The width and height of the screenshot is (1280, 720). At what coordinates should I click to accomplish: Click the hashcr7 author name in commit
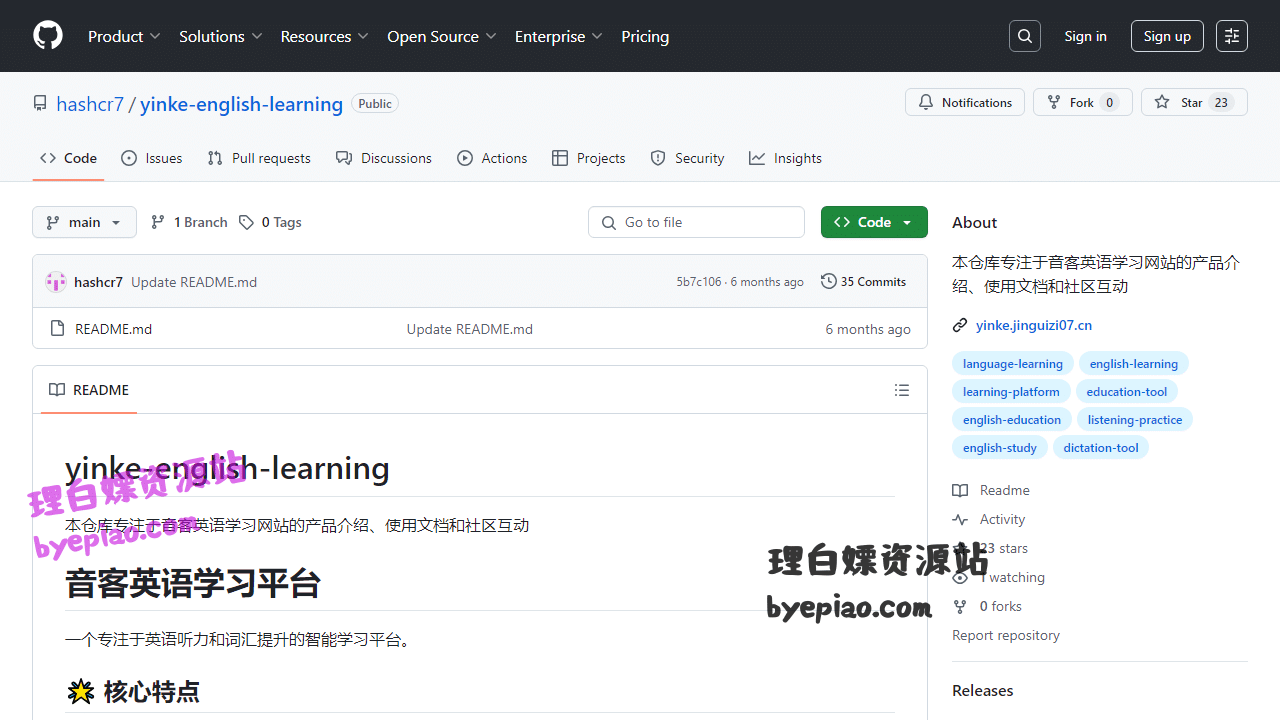pos(98,282)
